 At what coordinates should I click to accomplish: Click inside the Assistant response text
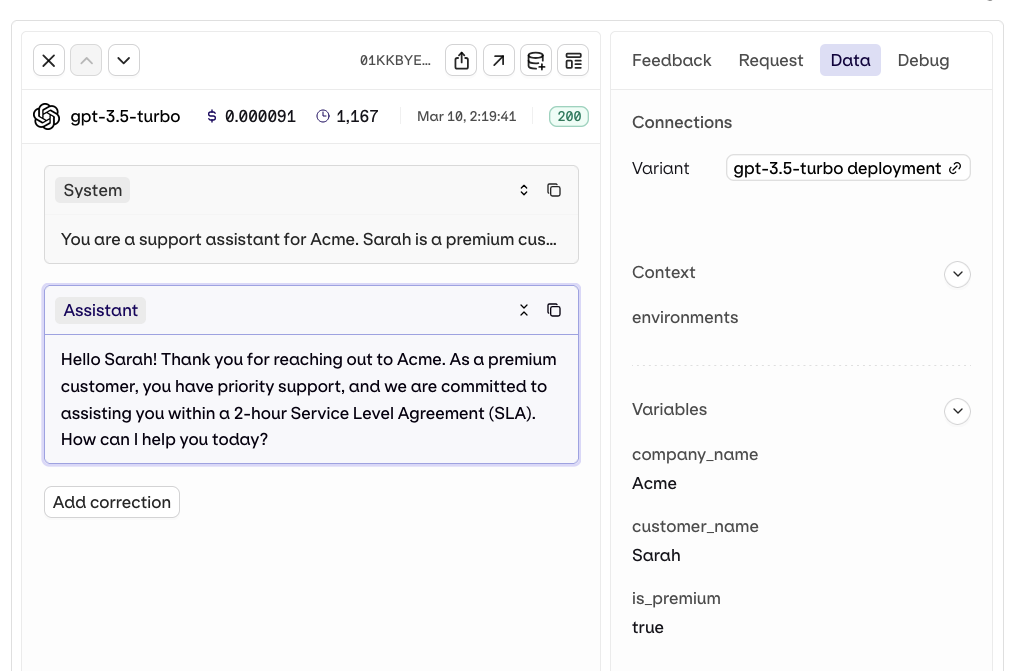click(308, 399)
